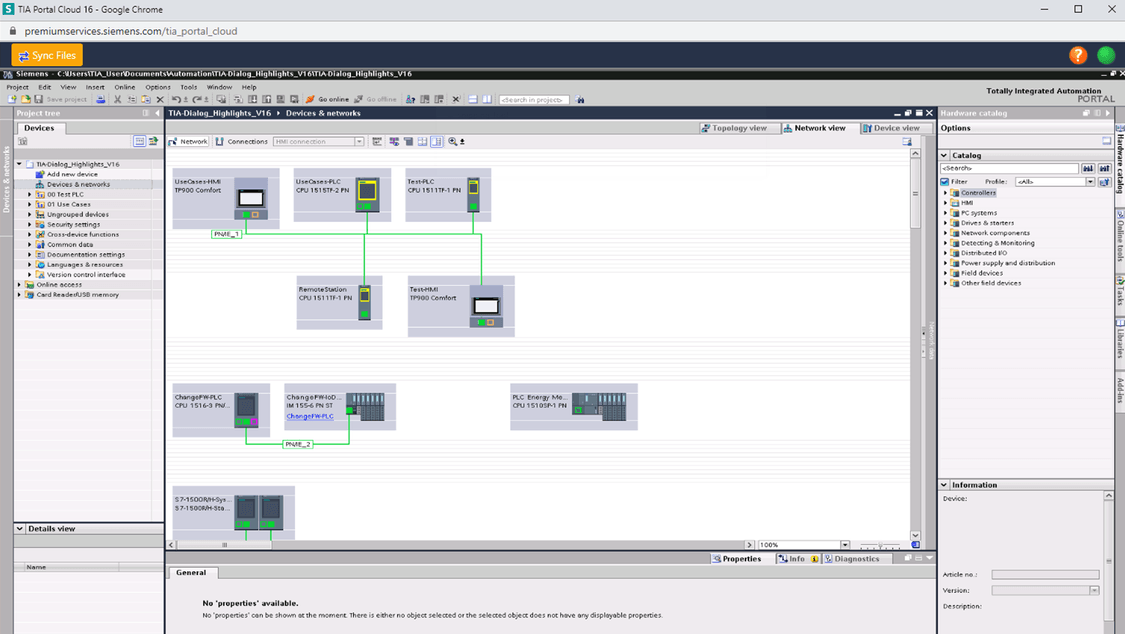The image size is (1125, 634).
Task: Click the ChangeFW-PLC blue link
Action: click(310, 416)
